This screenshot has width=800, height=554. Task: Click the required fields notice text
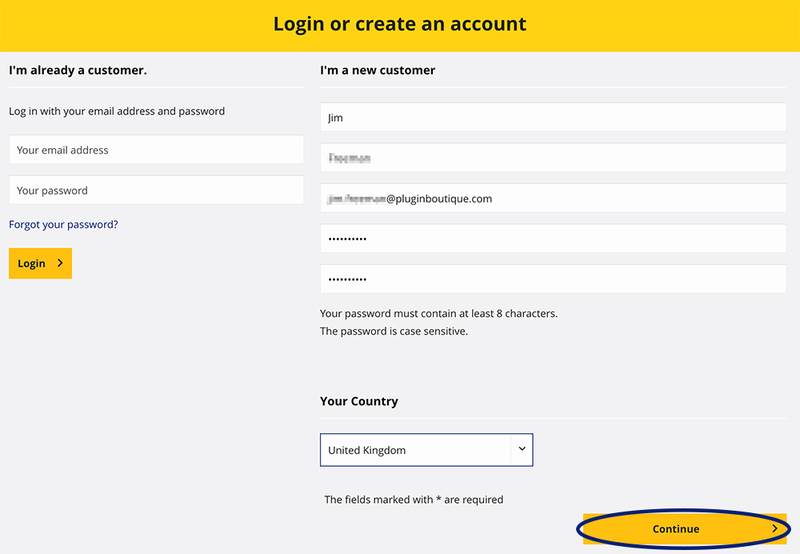pyautogui.click(x=414, y=499)
